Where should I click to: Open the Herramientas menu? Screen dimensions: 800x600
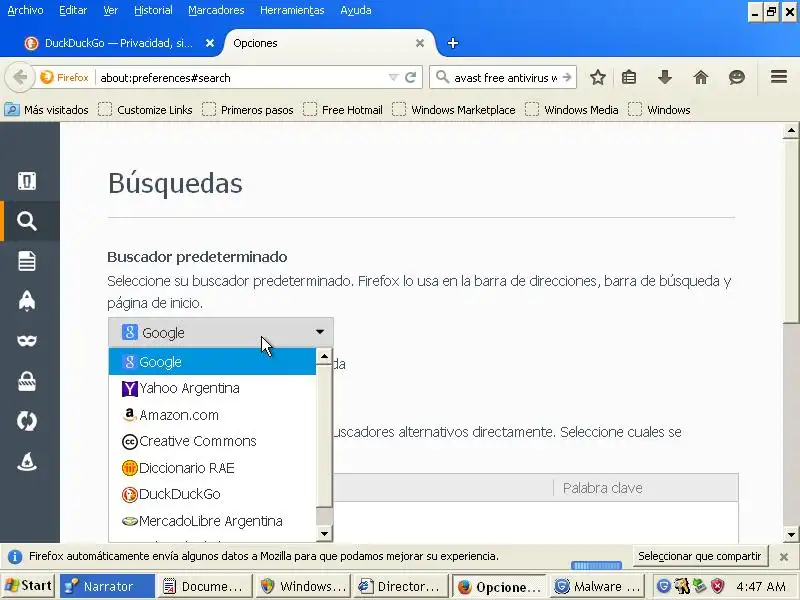coord(292,10)
